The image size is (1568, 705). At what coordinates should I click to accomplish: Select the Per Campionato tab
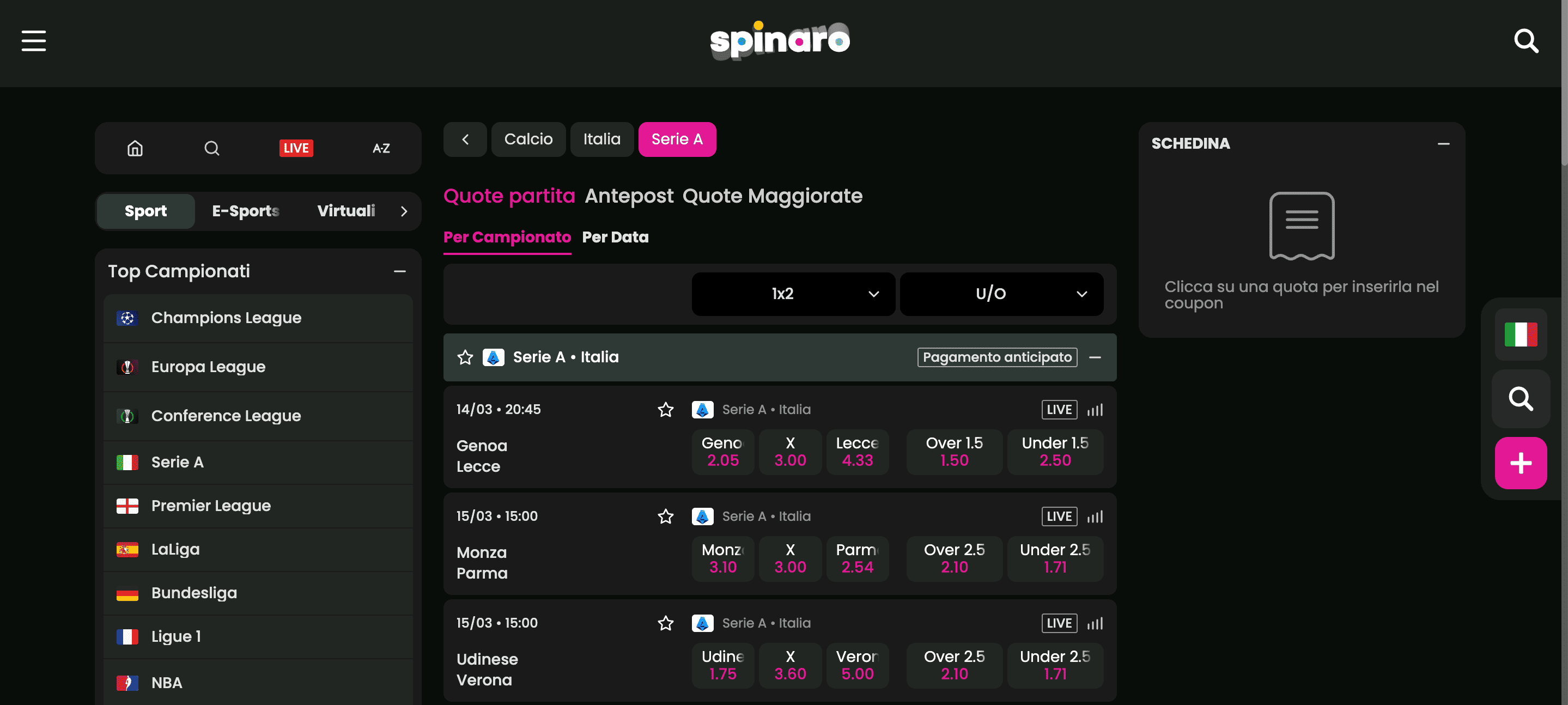click(507, 238)
